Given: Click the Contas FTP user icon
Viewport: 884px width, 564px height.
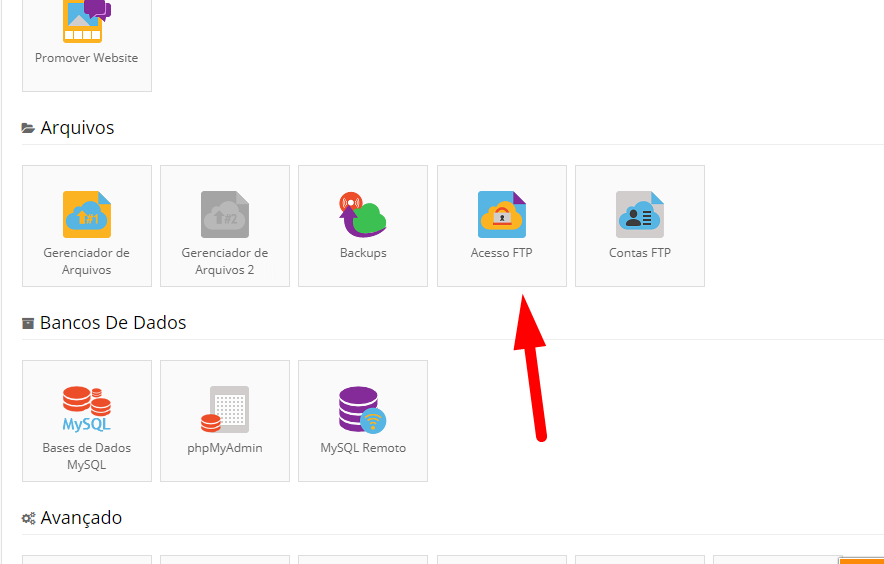Looking at the screenshot, I should coord(639,214).
